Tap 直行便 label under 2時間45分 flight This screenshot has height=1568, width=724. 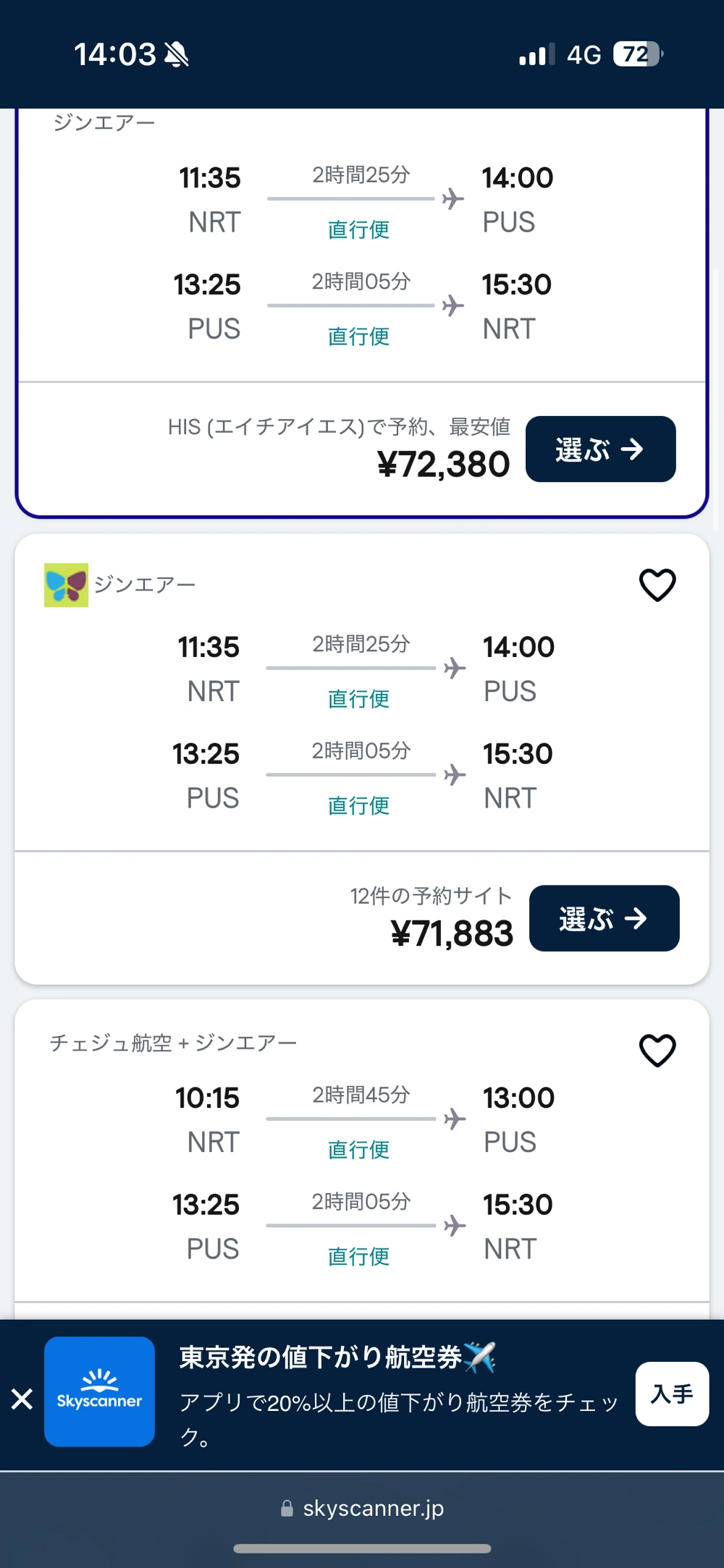click(x=358, y=1150)
